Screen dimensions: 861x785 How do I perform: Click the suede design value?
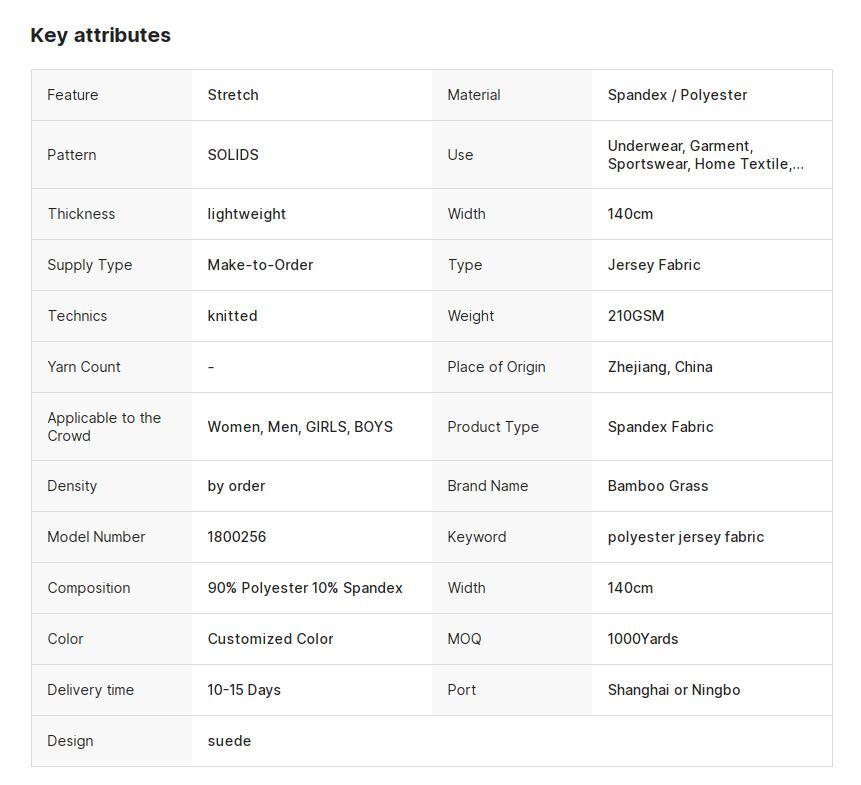coord(229,742)
